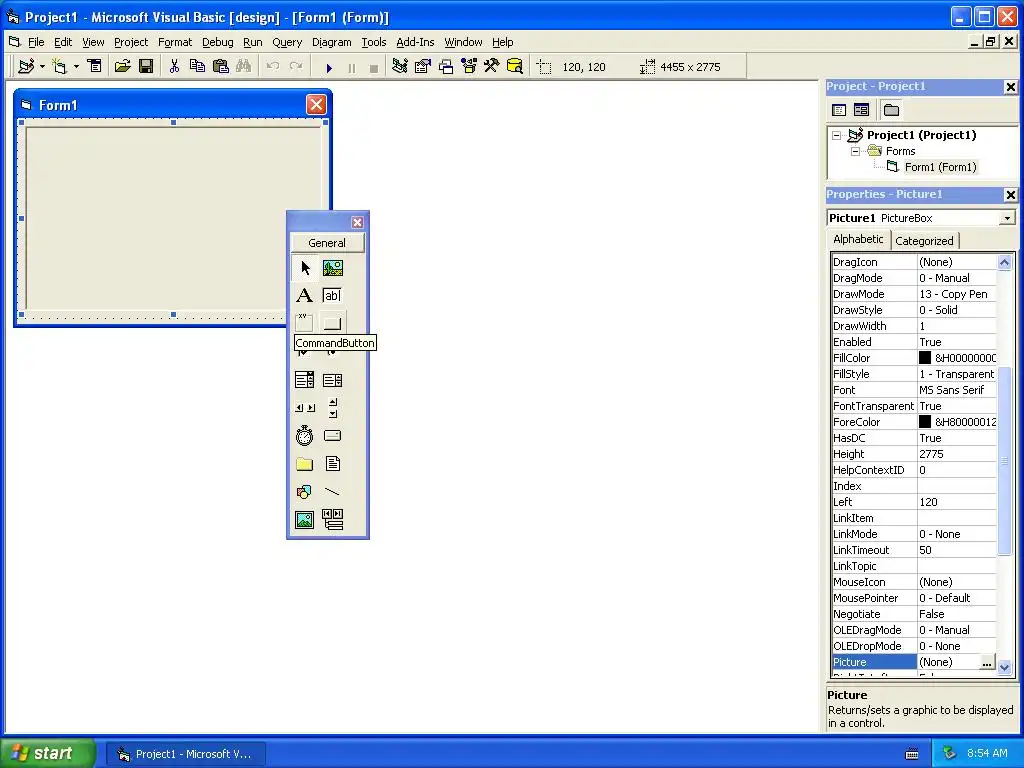Open the Diagram menu

[x=332, y=42]
